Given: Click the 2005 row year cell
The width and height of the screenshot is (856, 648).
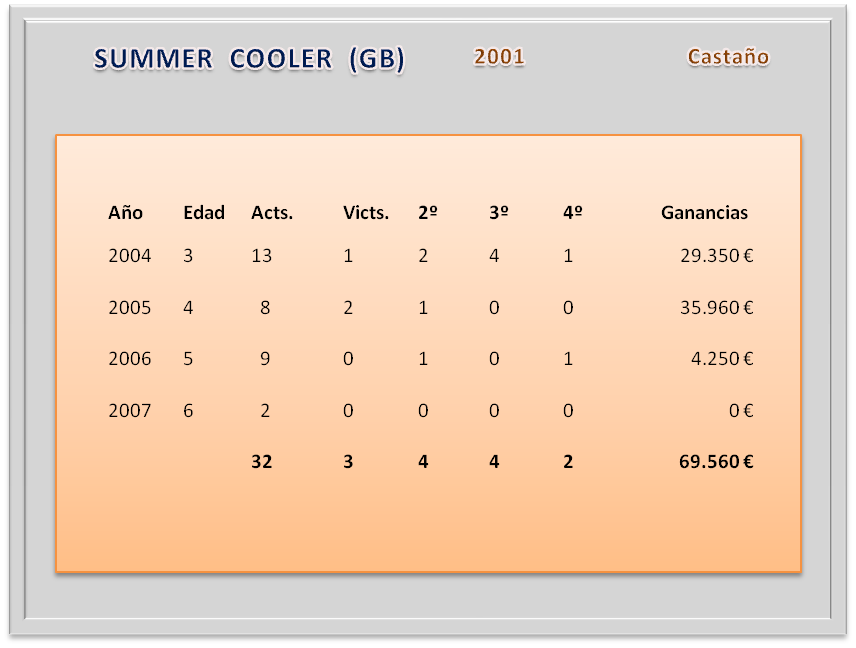Looking at the screenshot, I should click(x=130, y=308).
